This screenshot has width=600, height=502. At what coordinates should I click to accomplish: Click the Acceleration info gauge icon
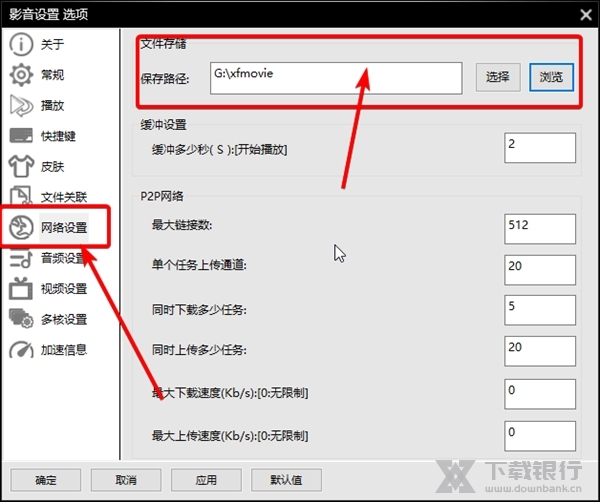click(x=21, y=350)
